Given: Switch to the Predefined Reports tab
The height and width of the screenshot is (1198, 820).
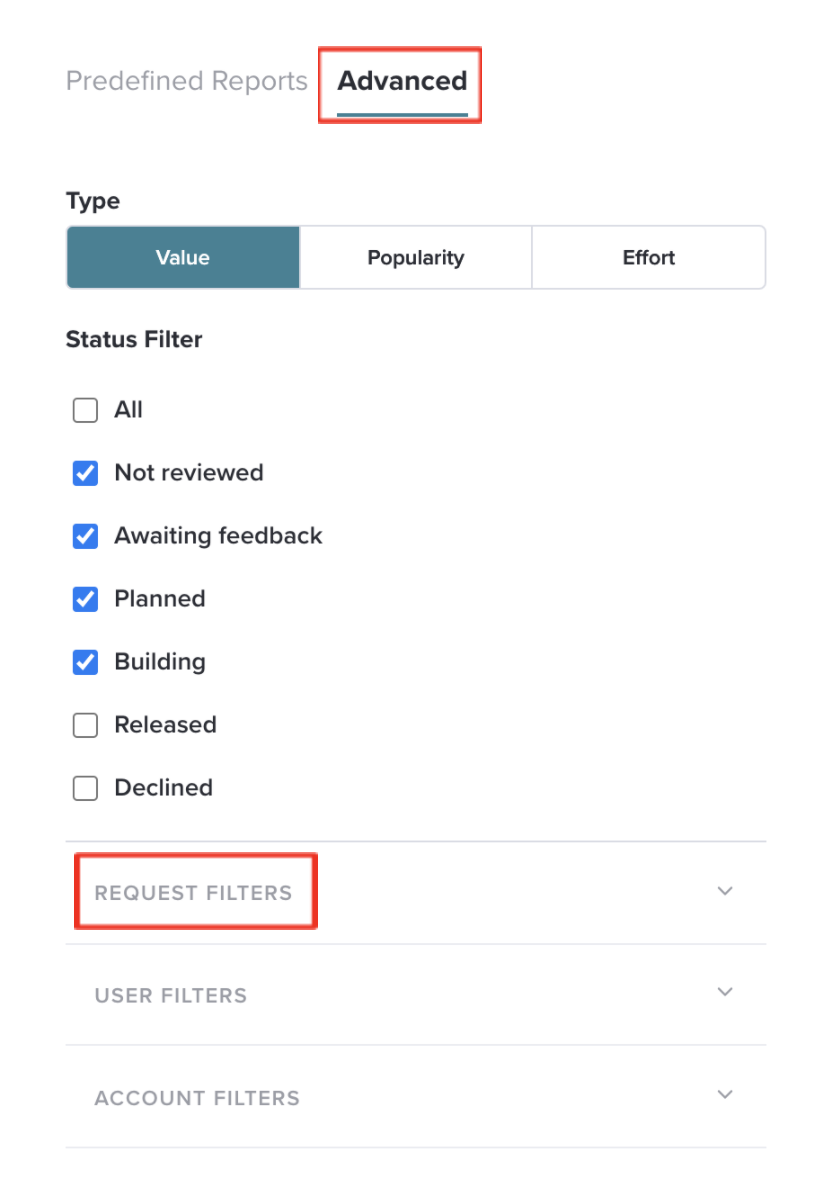Looking at the screenshot, I should [186, 80].
